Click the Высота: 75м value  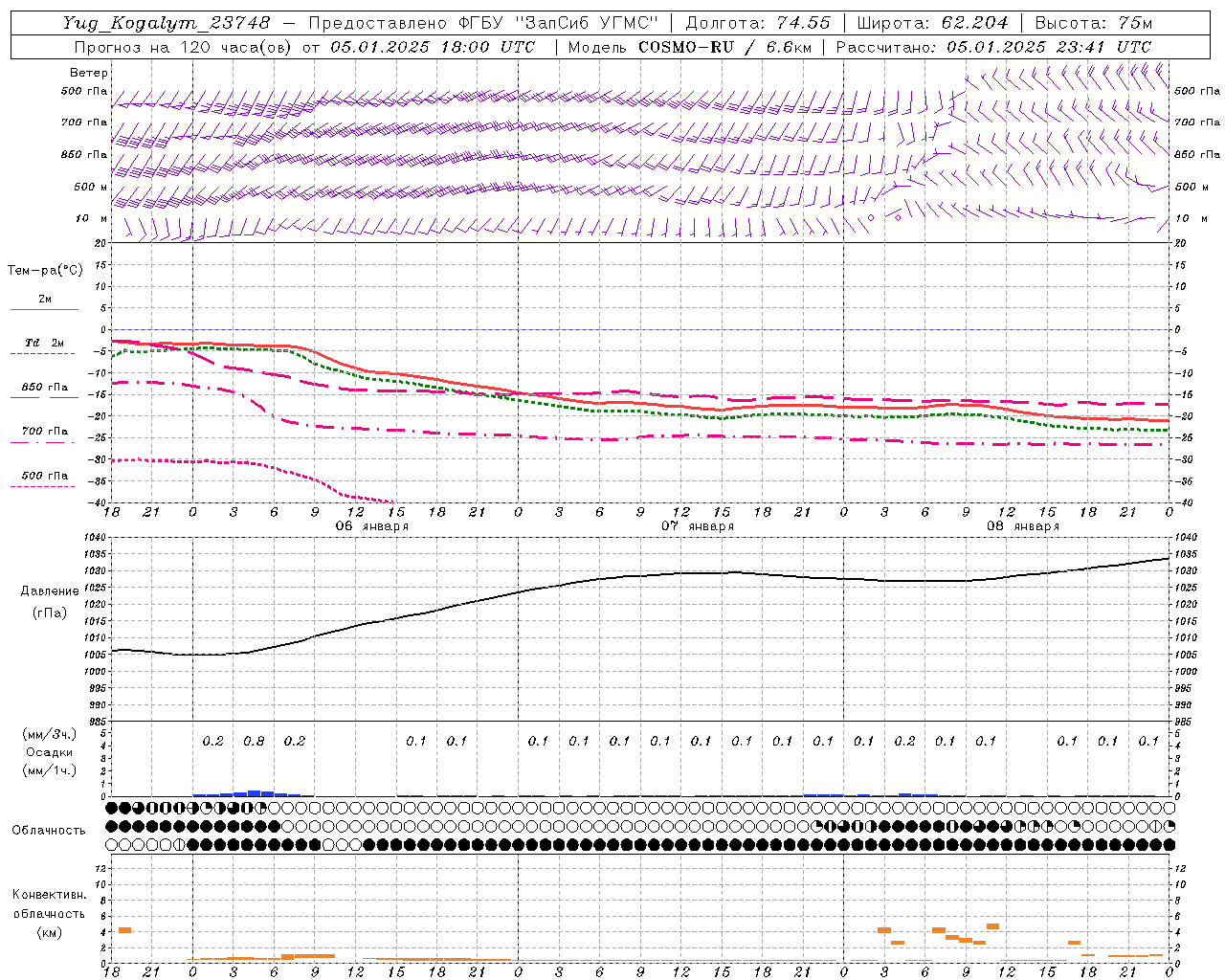click(1094, 23)
